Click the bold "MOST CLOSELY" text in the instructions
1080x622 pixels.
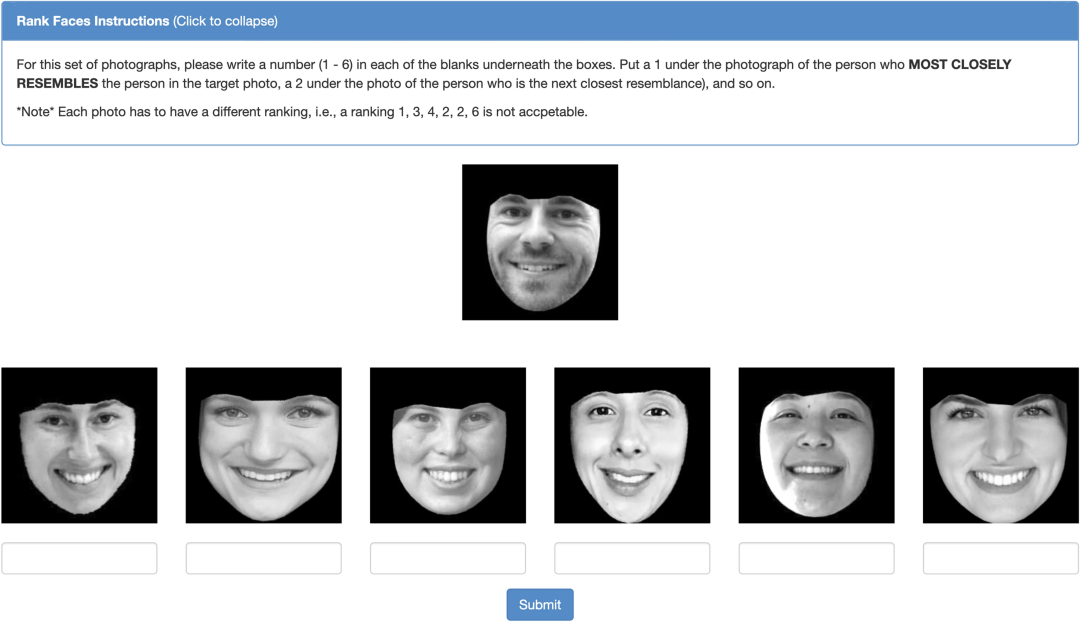tap(959, 64)
